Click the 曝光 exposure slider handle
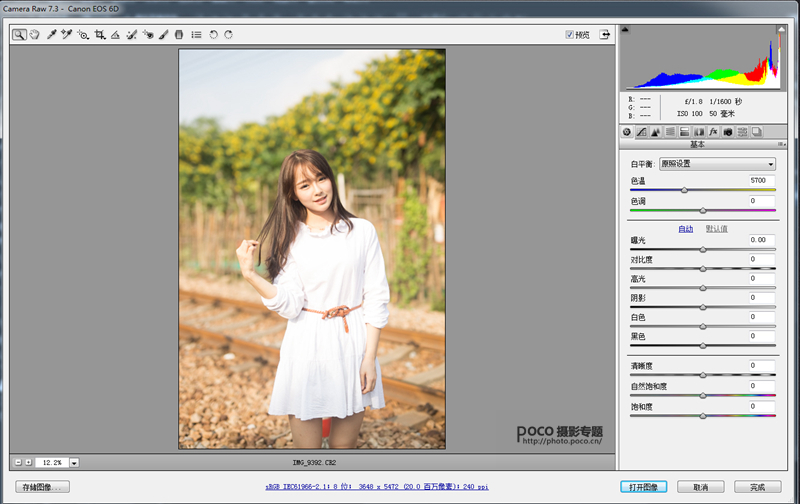The image size is (800, 504). [703, 250]
